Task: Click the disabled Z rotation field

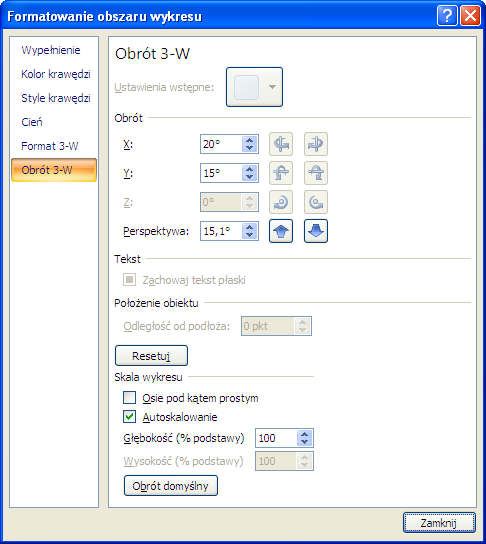Action: (221, 202)
